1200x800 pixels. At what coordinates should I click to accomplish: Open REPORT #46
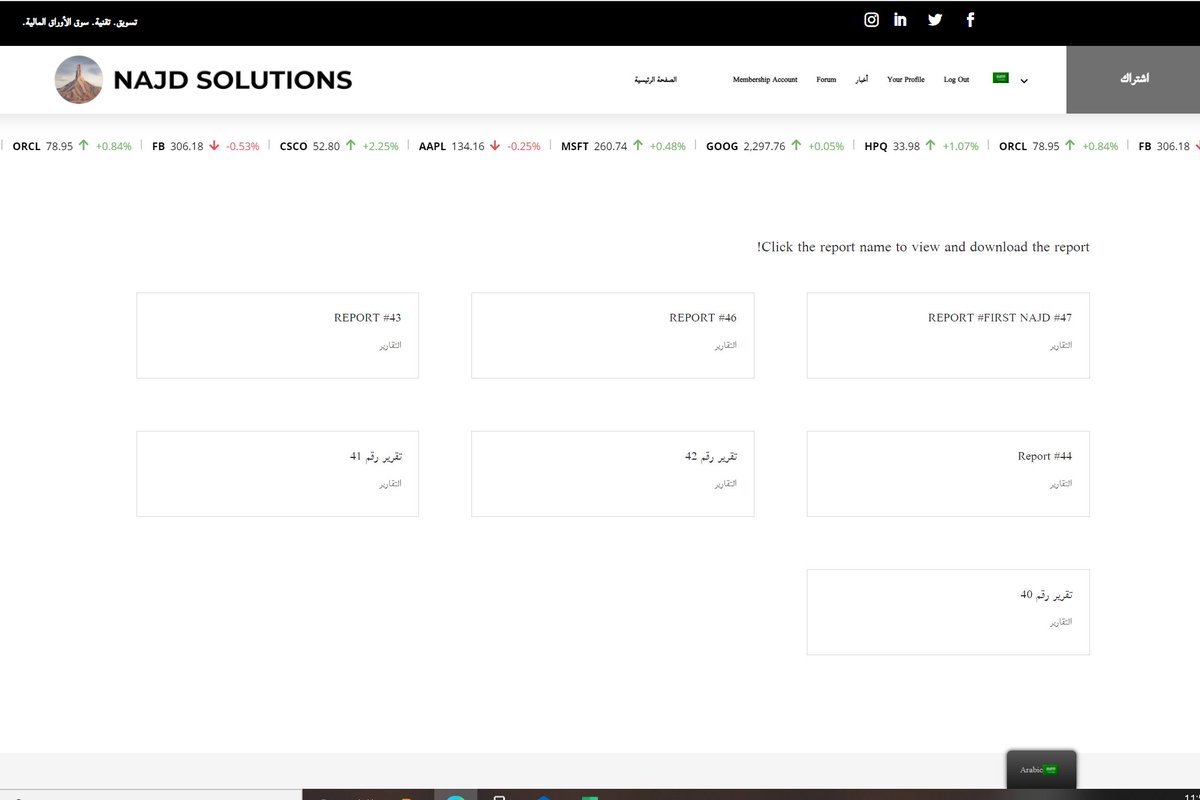point(703,318)
